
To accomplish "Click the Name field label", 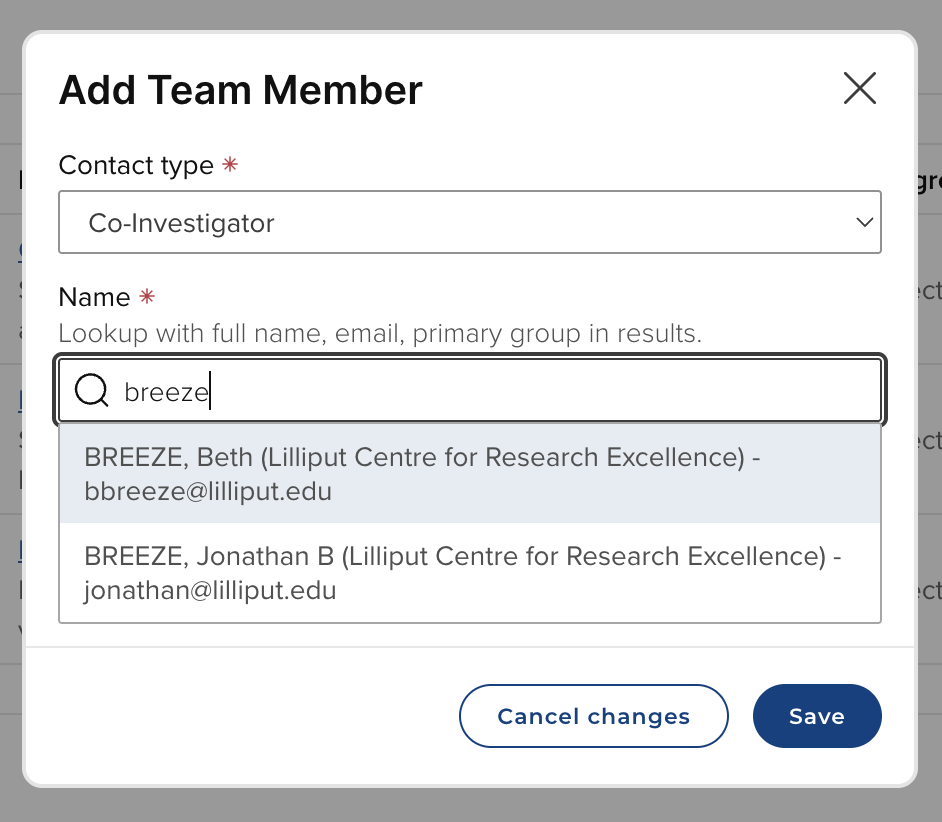I will [x=94, y=297].
